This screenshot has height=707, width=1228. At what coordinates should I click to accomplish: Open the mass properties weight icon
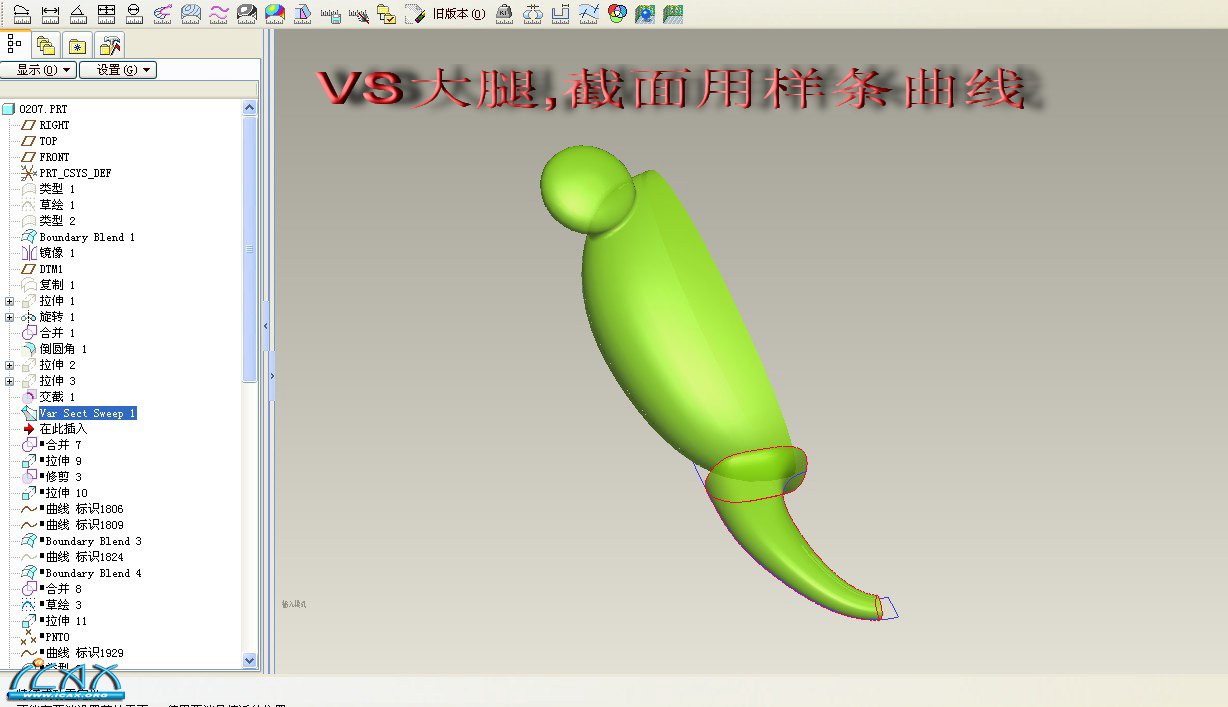pos(505,14)
